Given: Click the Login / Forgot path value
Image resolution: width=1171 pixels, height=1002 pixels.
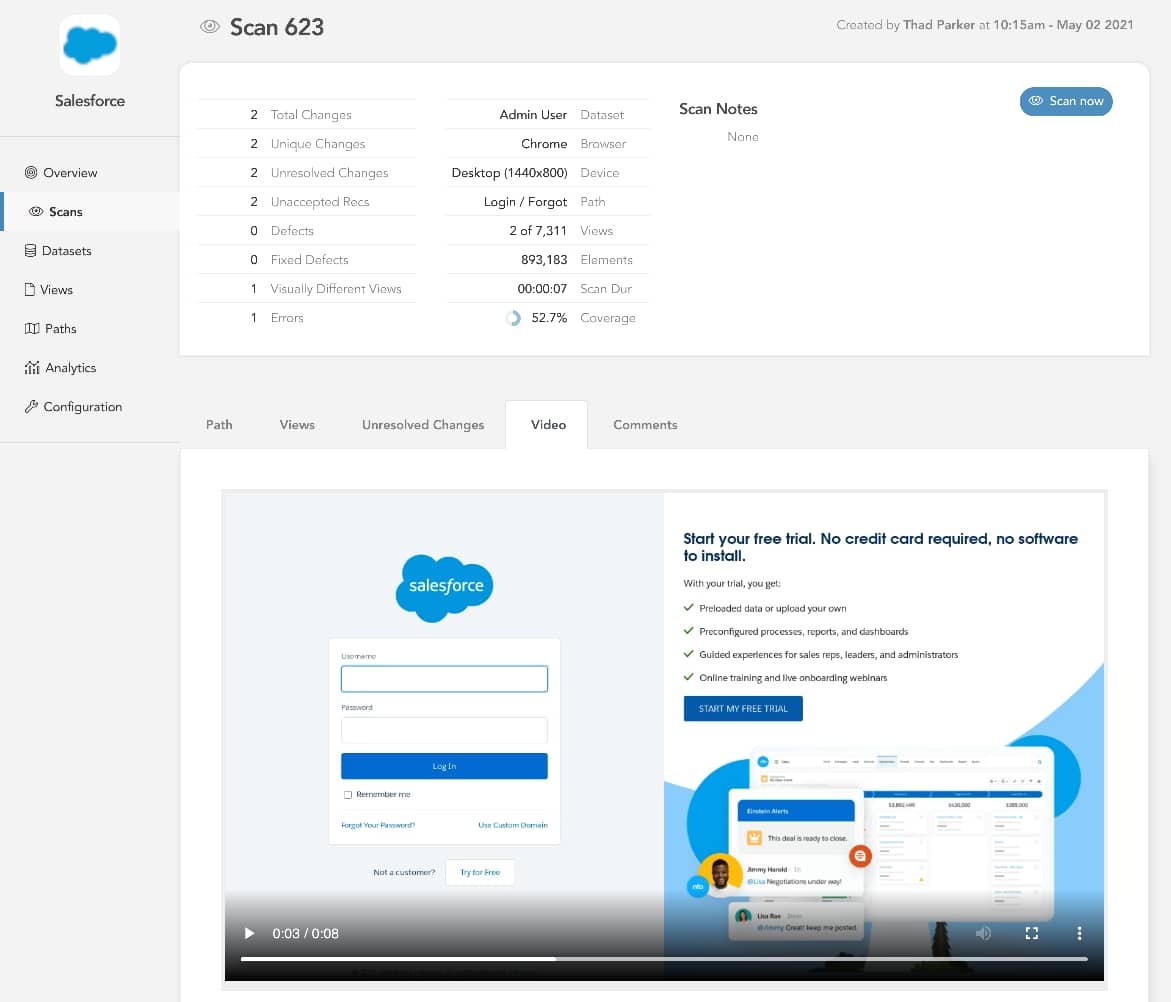Looking at the screenshot, I should (526, 202).
